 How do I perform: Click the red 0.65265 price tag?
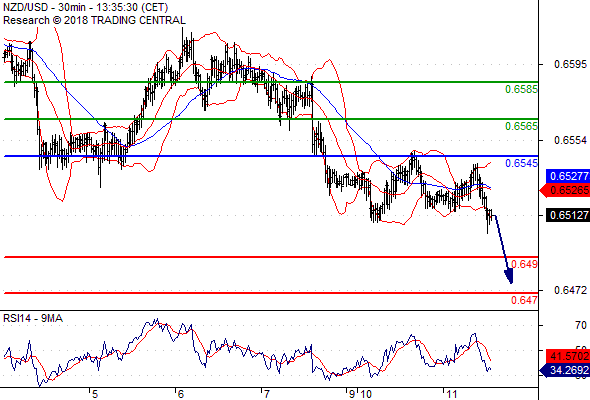(565, 190)
